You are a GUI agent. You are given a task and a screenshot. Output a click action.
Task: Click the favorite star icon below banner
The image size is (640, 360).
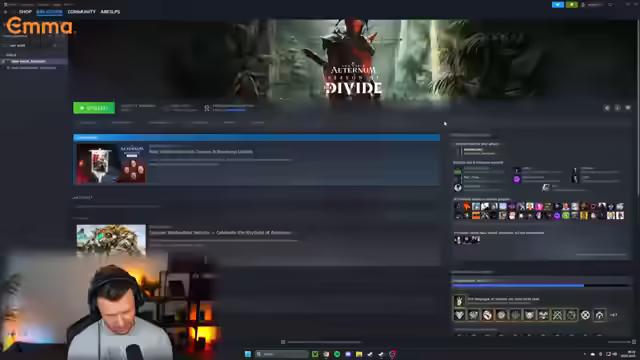628,108
